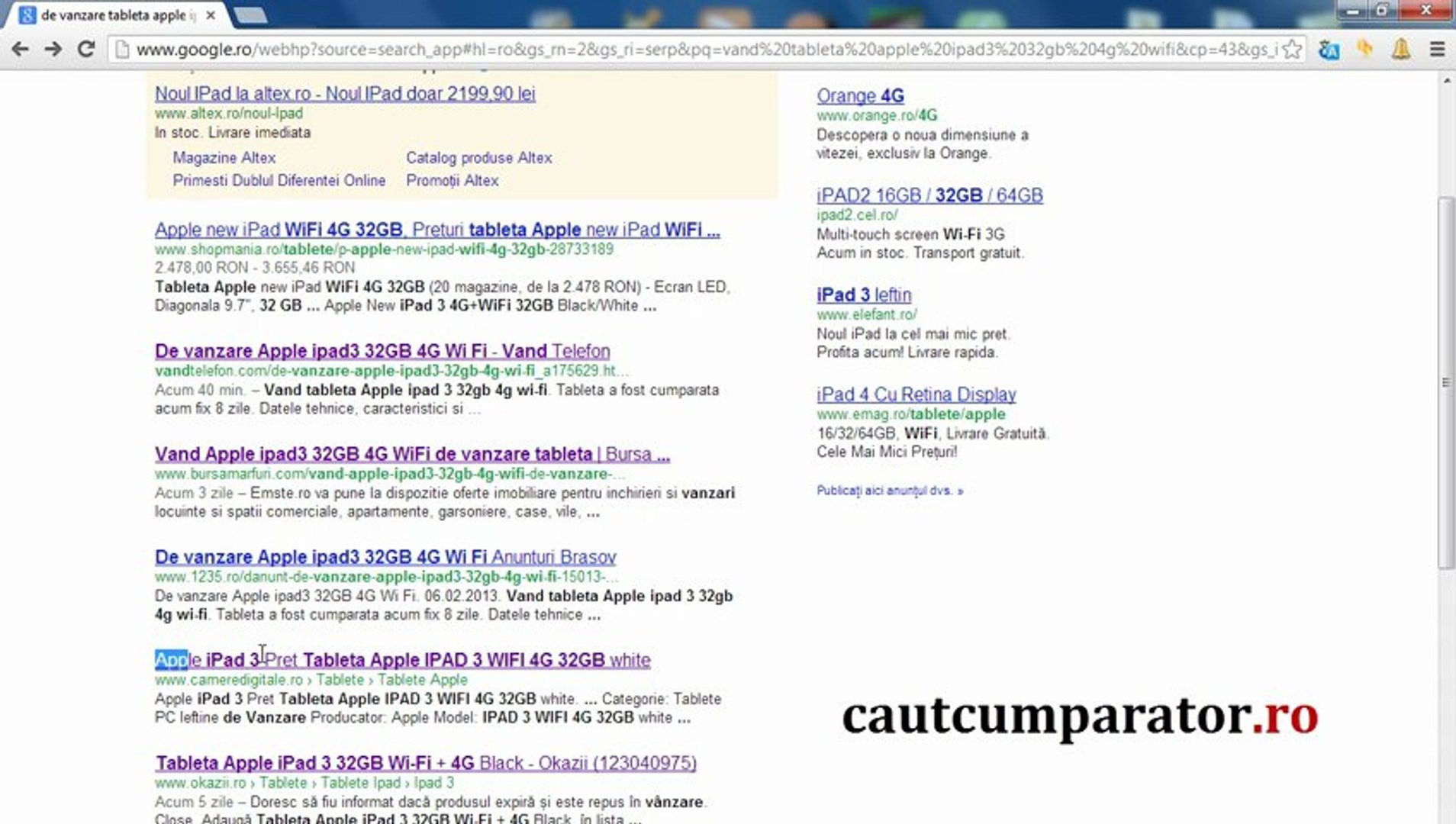Open the Okazii 'Tableta Apple iPad 3' result

pos(426,763)
